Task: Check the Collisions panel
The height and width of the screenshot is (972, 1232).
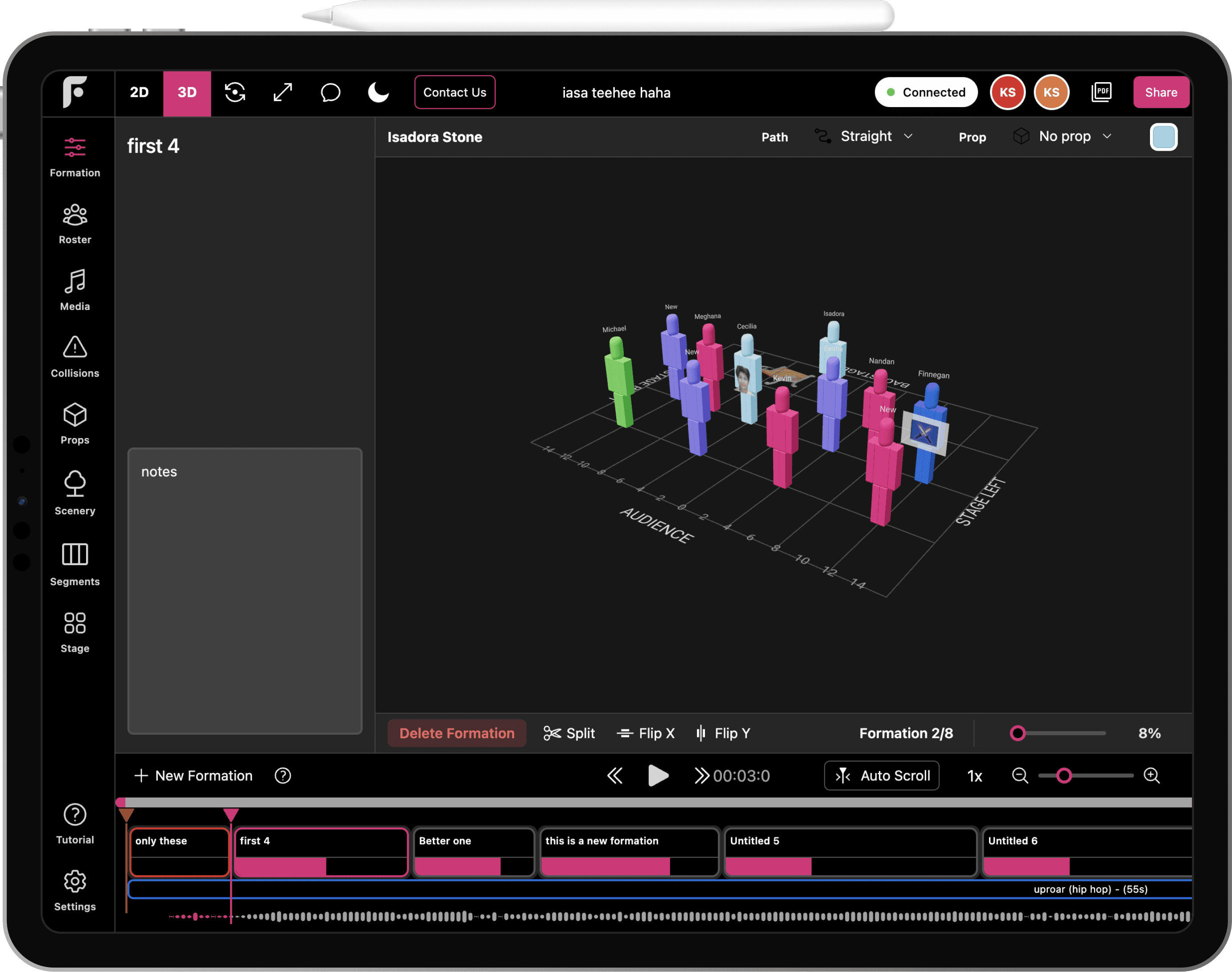Action: (74, 356)
